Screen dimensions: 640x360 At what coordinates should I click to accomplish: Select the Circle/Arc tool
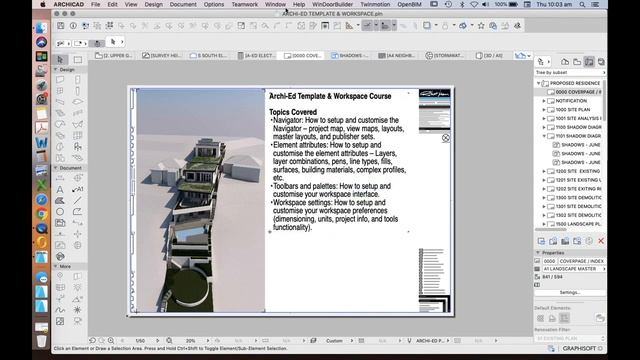[60, 211]
